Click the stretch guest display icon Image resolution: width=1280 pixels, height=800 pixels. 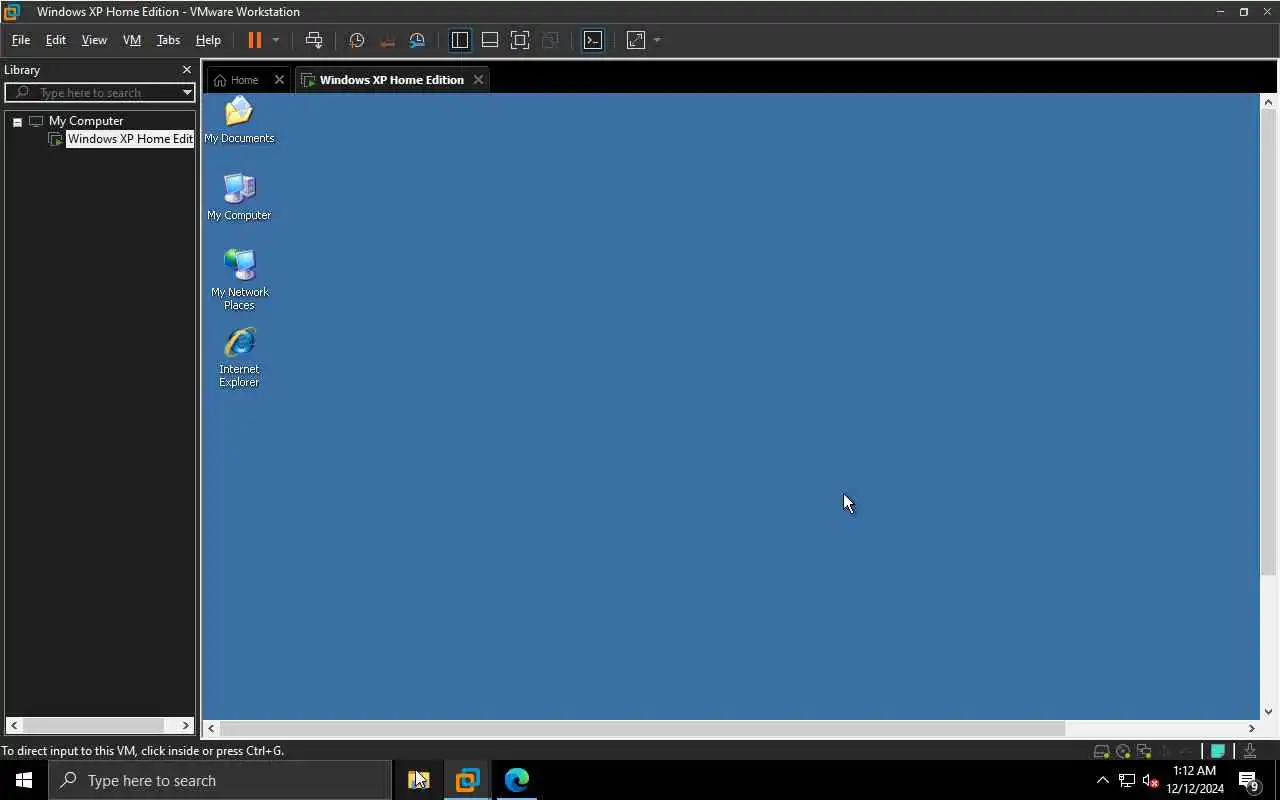click(x=636, y=40)
